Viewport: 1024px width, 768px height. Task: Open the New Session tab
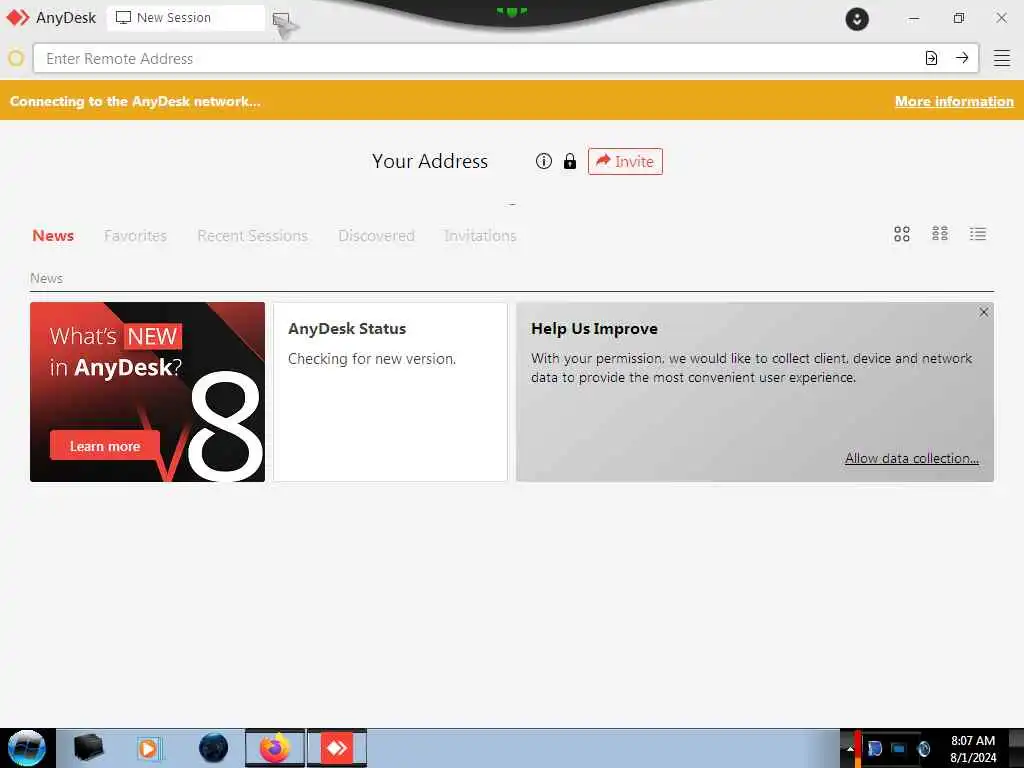point(185,18)
